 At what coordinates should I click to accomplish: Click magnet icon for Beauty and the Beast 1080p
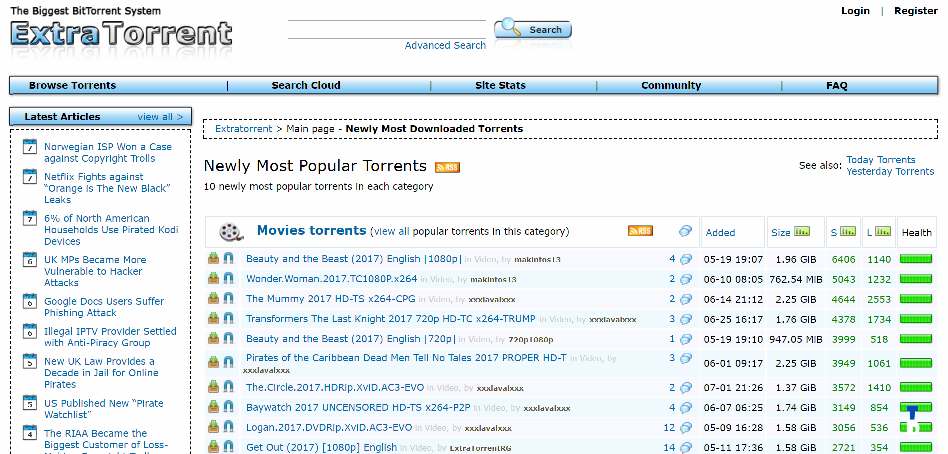coord(228,259)
